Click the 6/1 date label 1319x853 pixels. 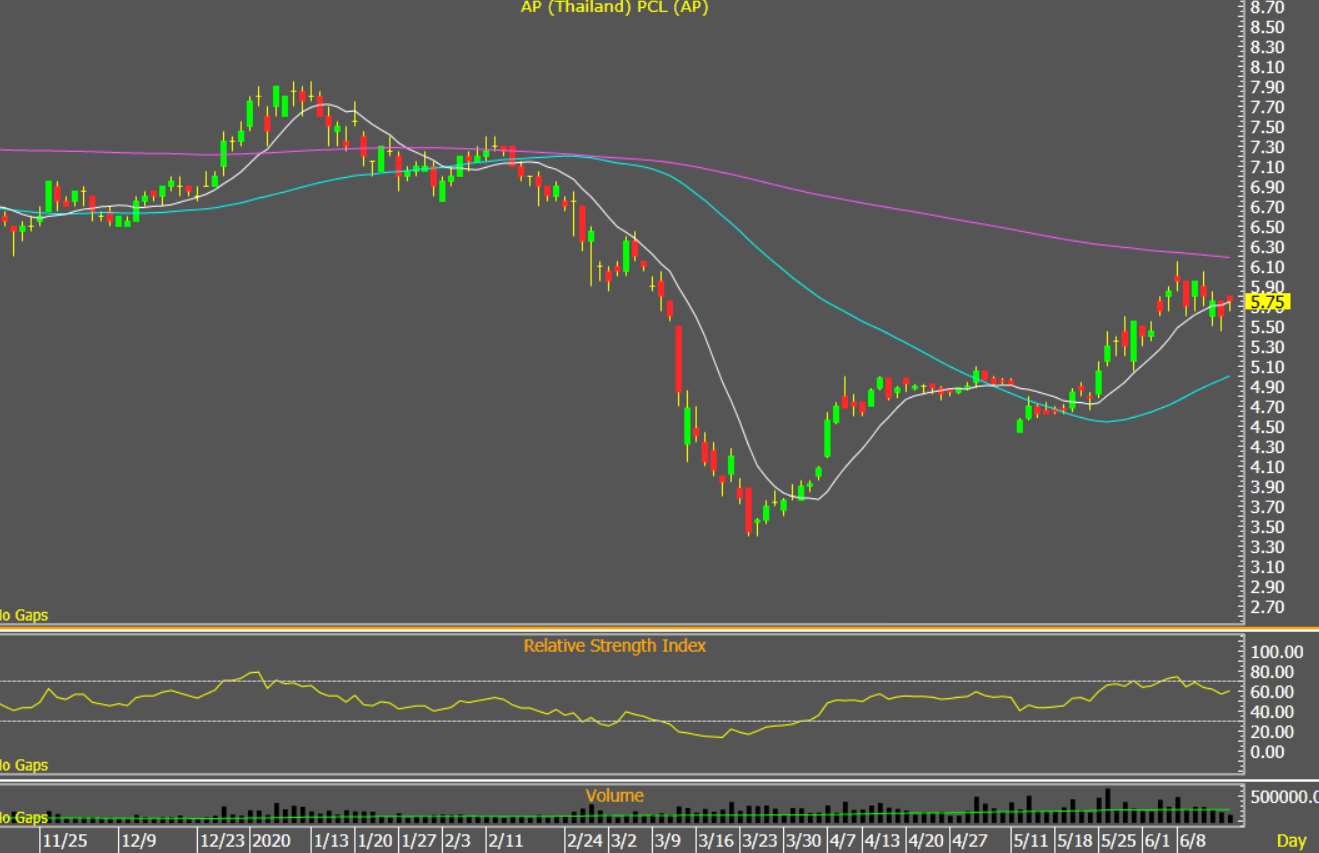(1158, 840)
